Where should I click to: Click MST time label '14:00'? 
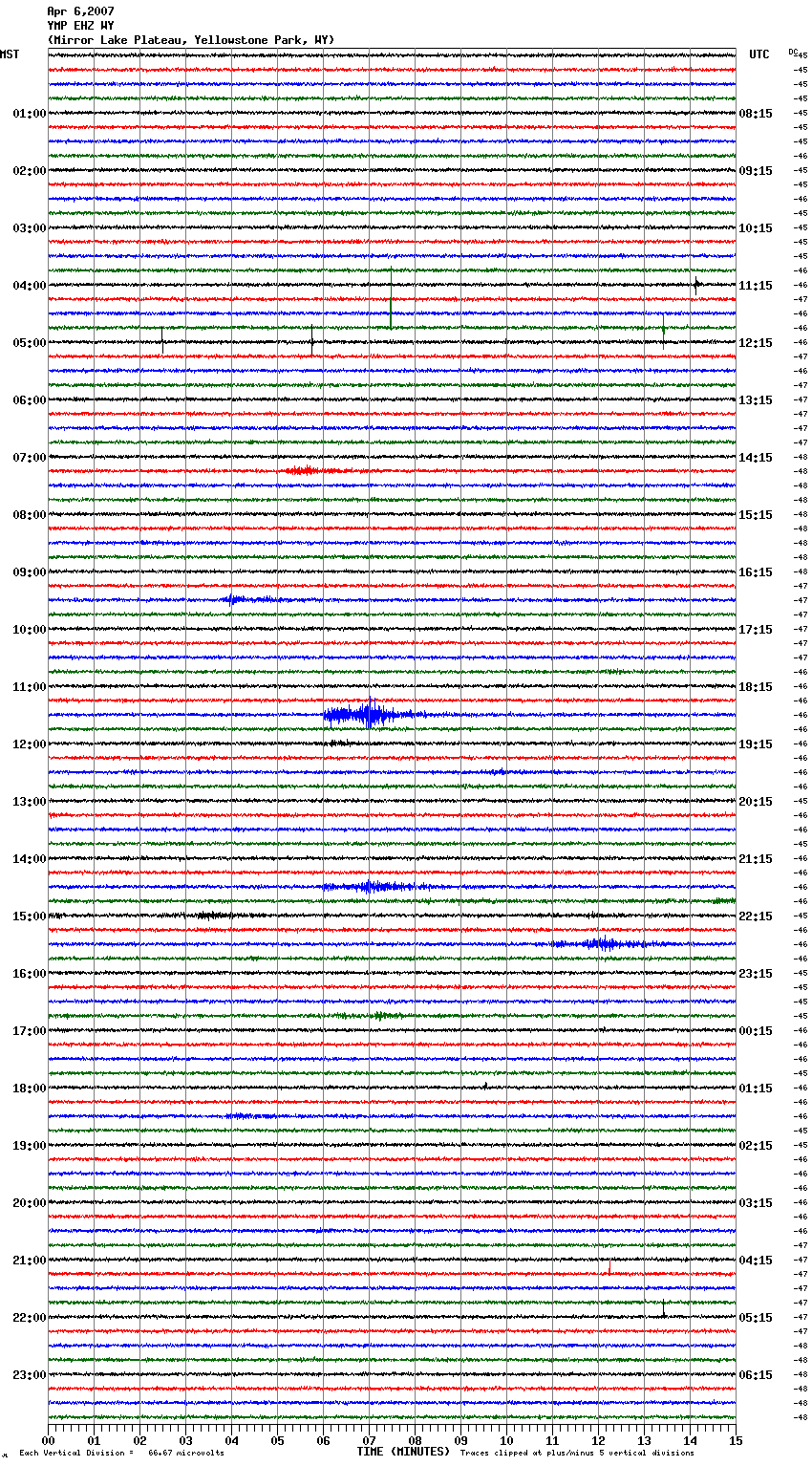click(30, 859)
